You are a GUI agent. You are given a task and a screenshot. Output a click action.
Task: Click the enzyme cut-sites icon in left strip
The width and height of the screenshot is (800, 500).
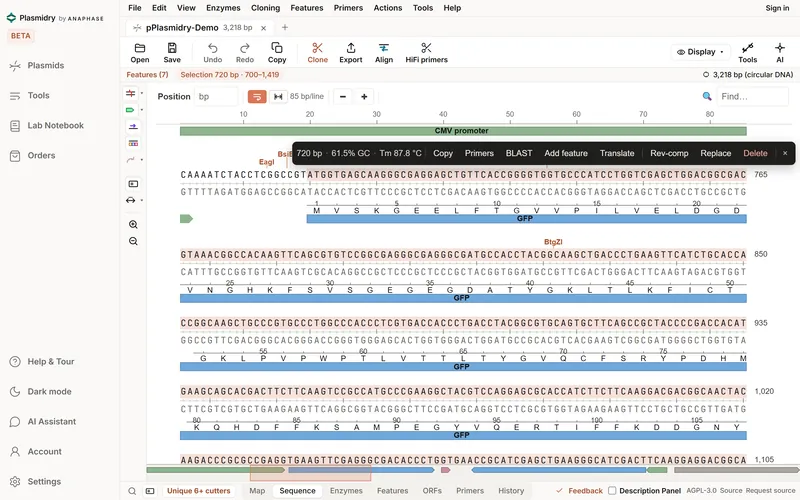tap(131, 93)
